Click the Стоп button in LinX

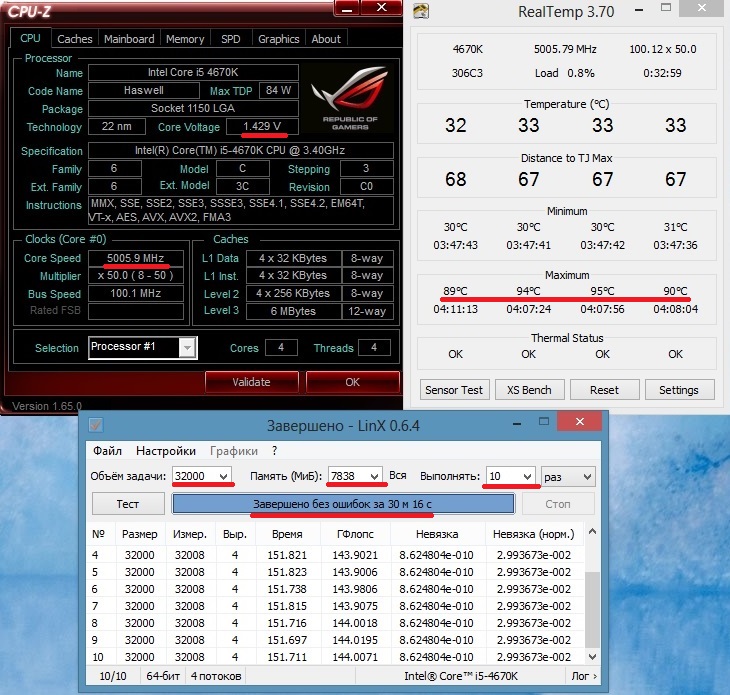pos(558,504)
